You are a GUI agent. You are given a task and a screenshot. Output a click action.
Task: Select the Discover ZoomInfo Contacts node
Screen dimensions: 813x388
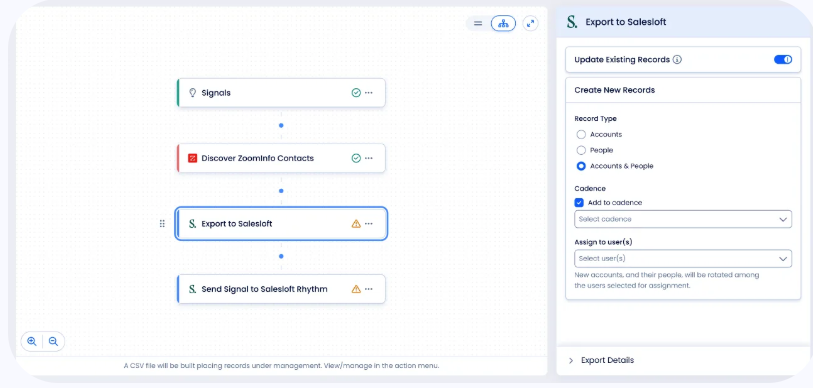pos(281,158)
